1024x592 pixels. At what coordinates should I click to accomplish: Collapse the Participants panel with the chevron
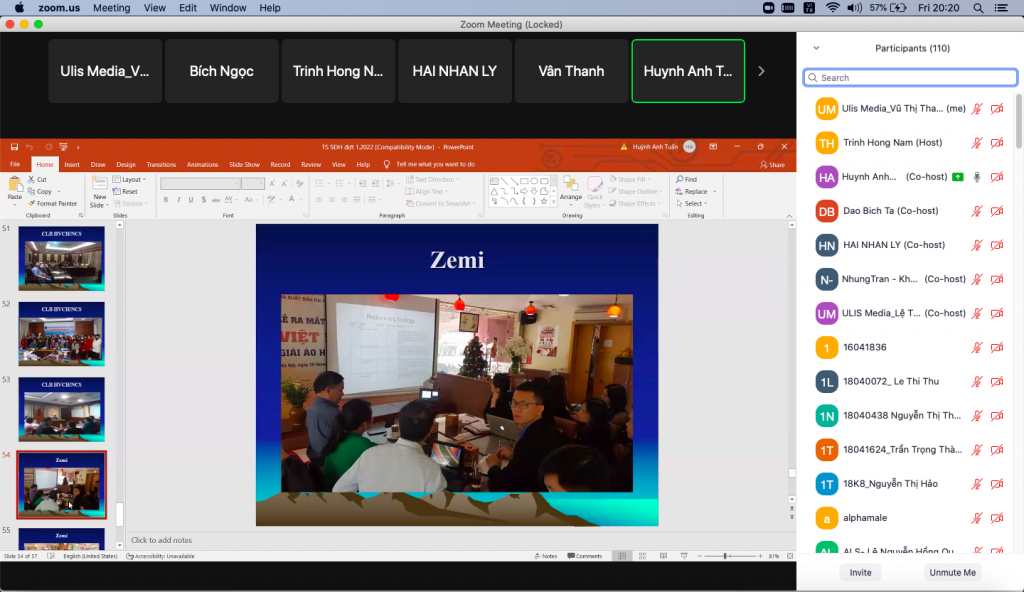816,48
